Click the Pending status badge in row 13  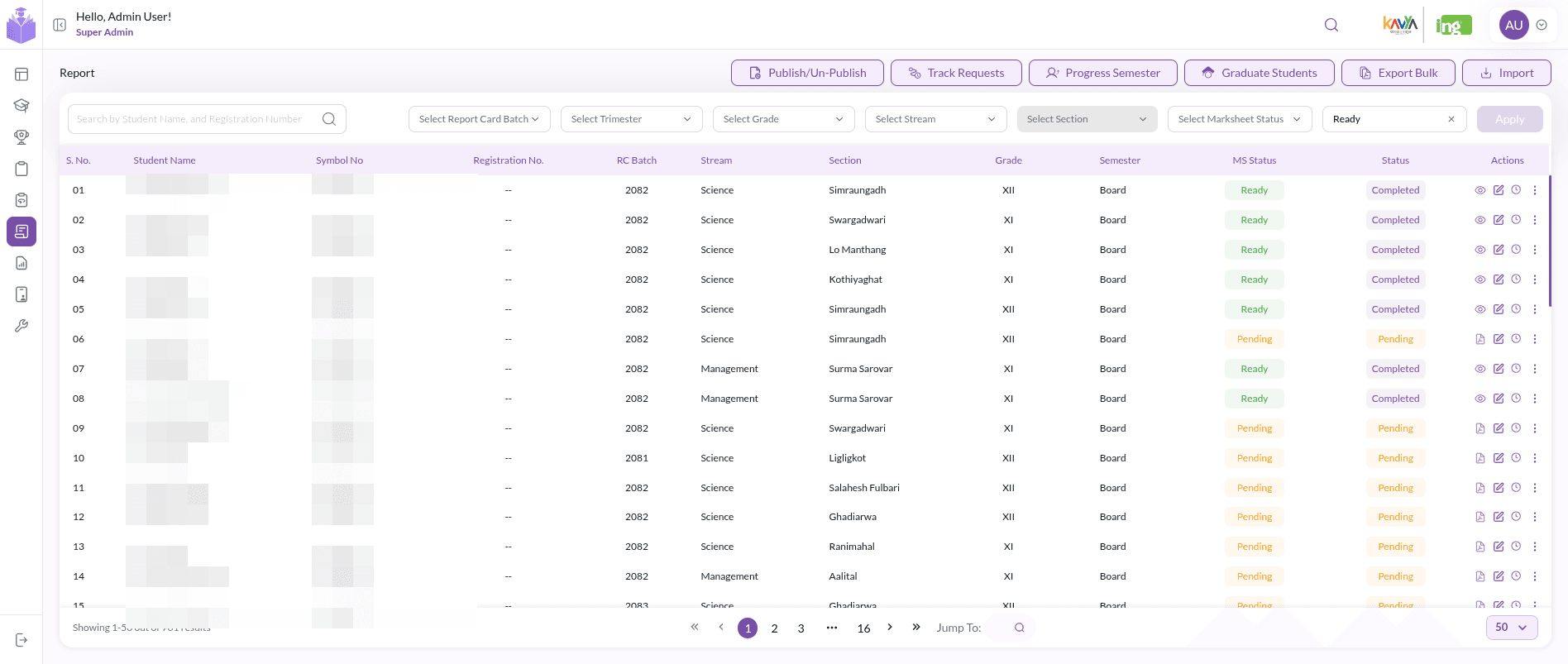[1395, 547]
